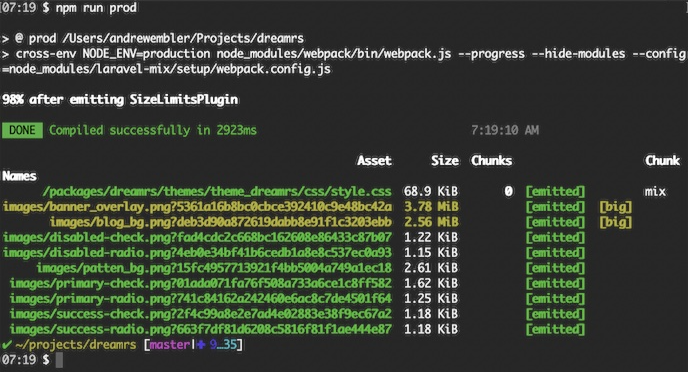Viewport: 688px width, 372px height.
Task: Click the images/patten_bg.png asset row
Action: 214,268
